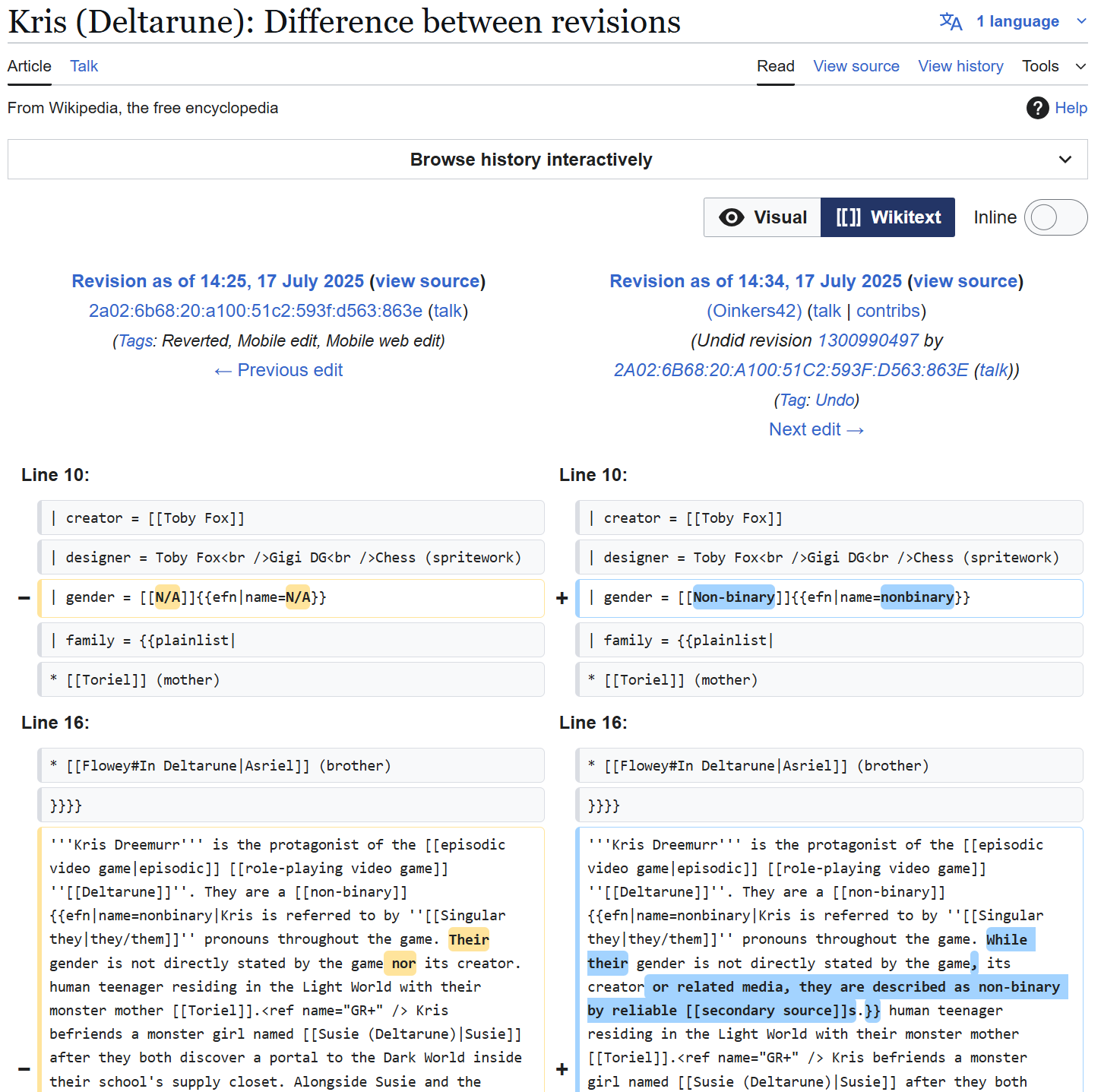Click the Help link text
Image resolution: width=1101 pixels, height=1092 pixels.
click(1071, 108)
